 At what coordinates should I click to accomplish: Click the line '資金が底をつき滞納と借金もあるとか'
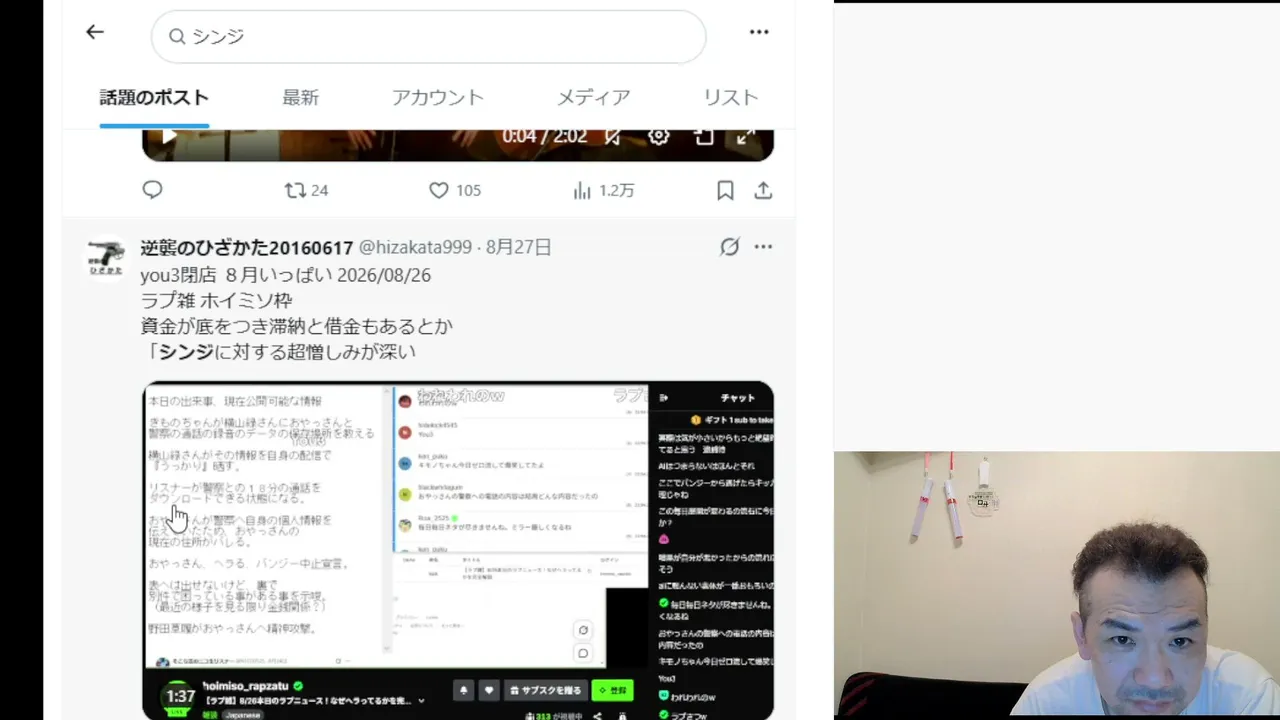point(297,326)
